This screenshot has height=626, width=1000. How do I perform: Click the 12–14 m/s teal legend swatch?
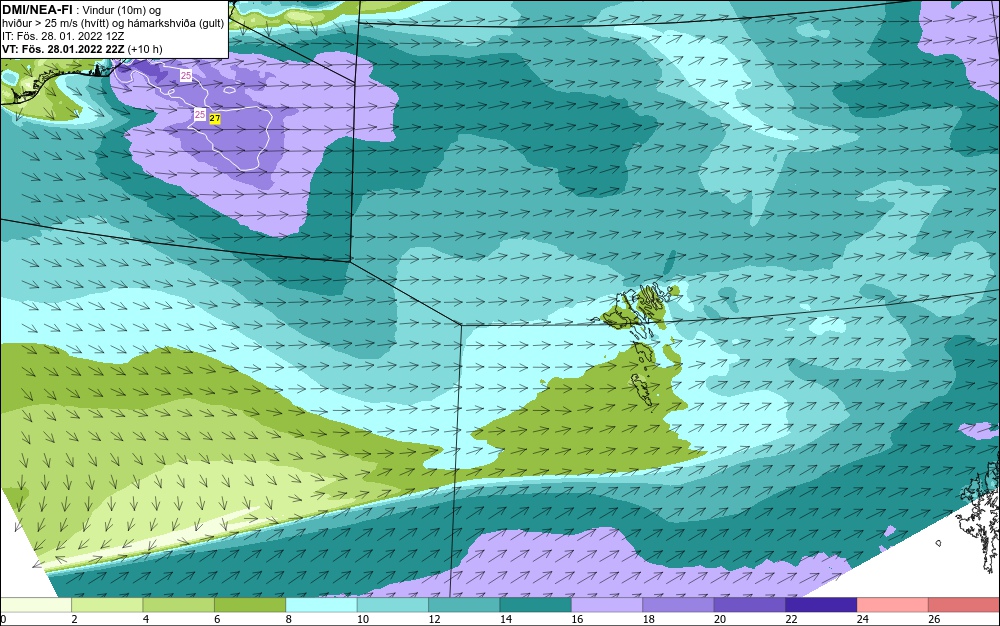tap(464, 605)
